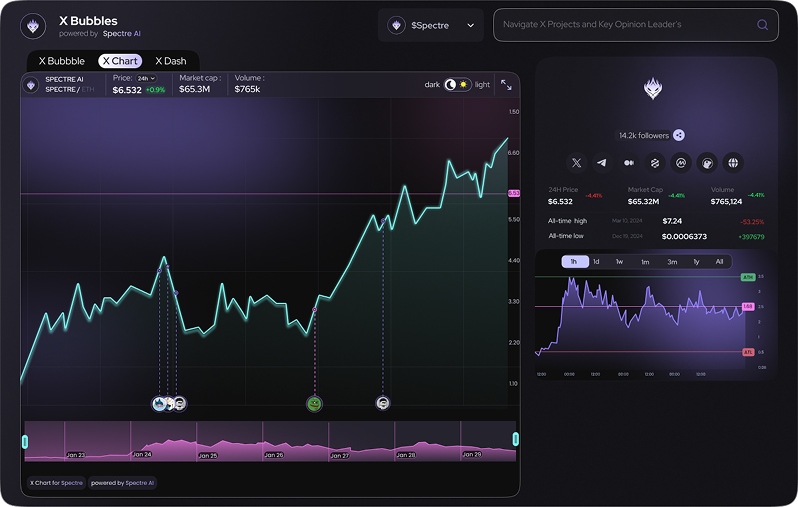
Task: Click the frog avatar marker below the chart
Action: point(315,404)
